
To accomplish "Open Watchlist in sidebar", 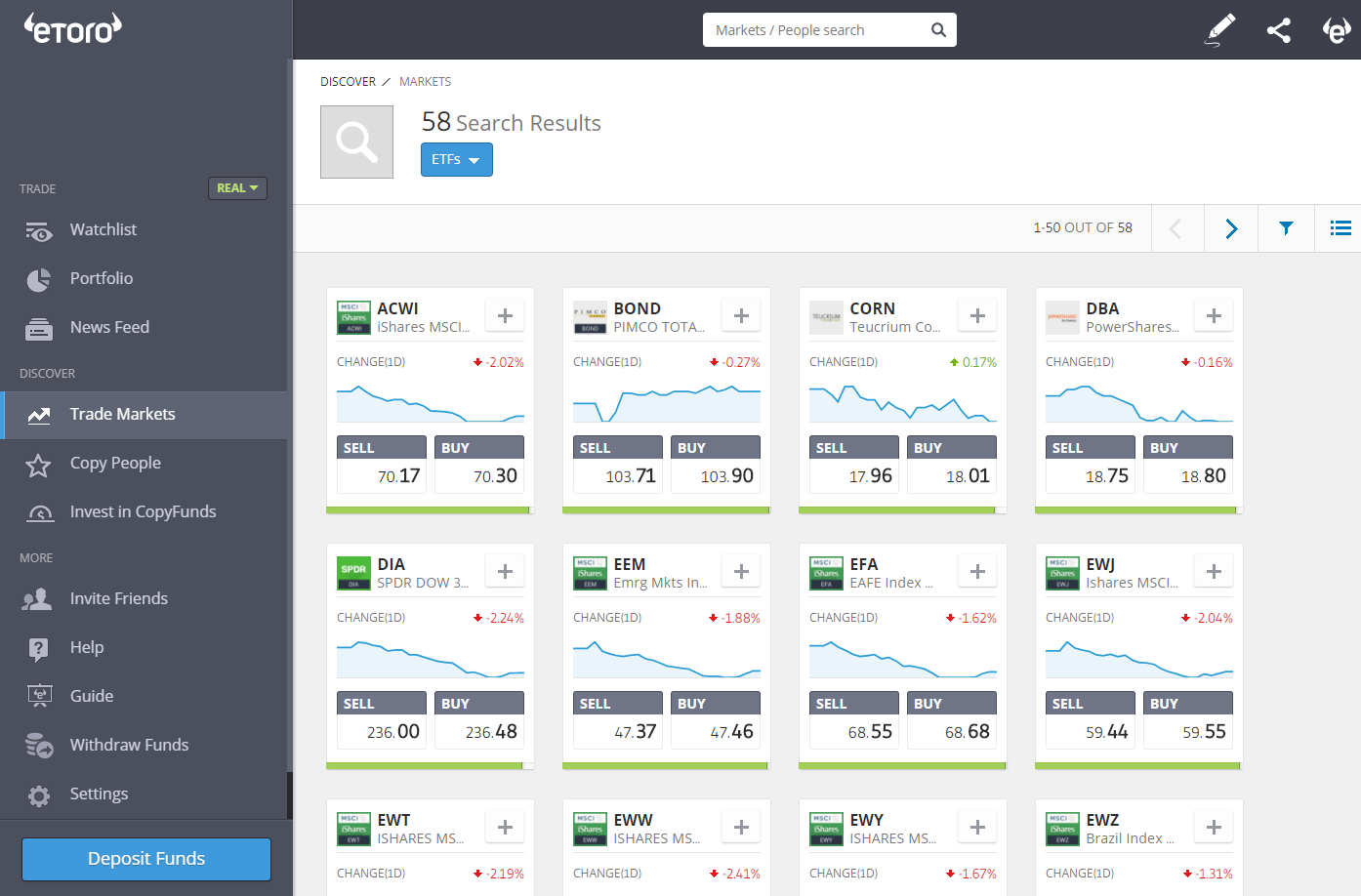I will [x=144, y=229].
